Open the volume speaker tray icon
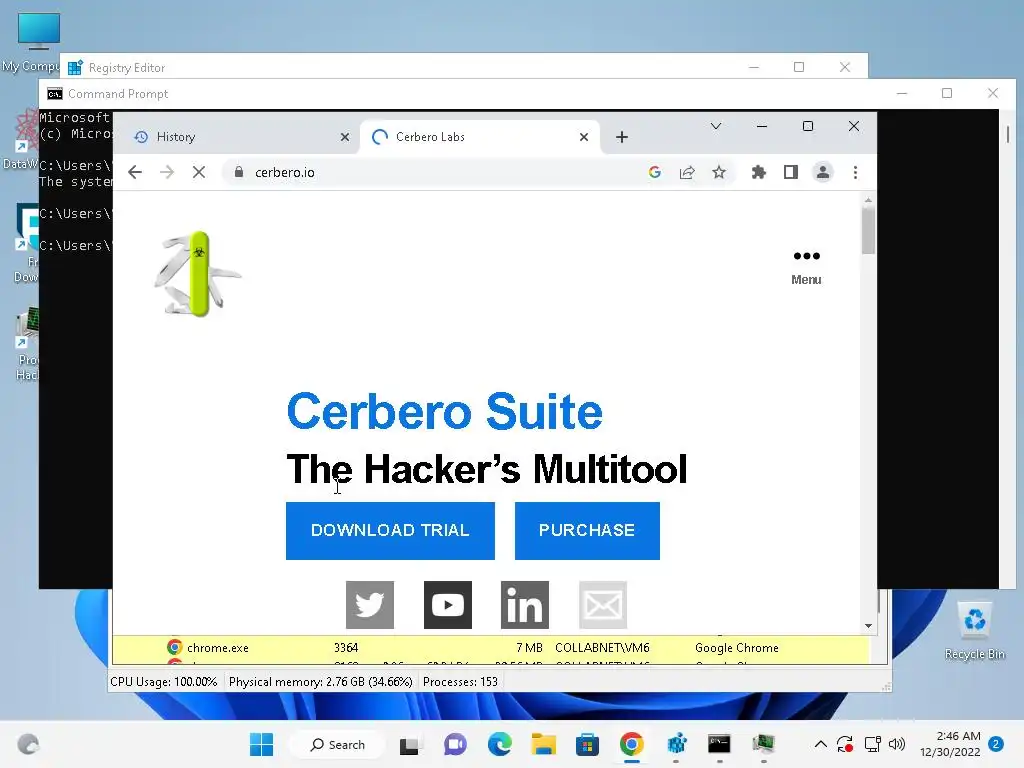Viewport: 1024px width, 768px height. tap(897, 744)
